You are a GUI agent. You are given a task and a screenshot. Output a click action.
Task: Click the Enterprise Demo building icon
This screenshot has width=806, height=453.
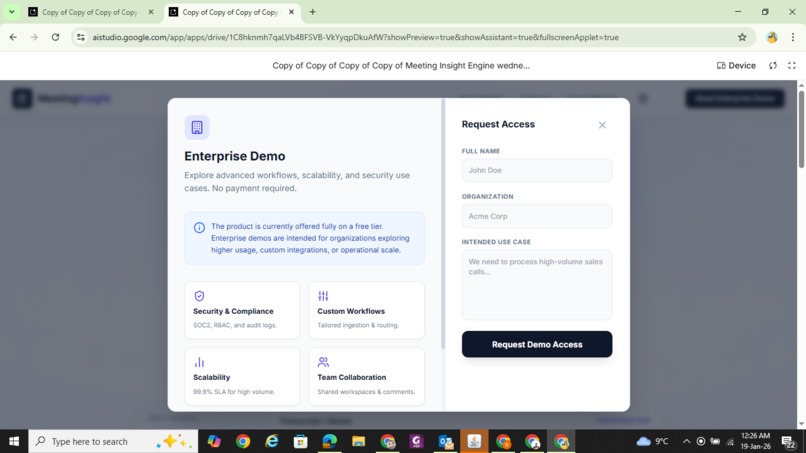click(x=197, y=127)
